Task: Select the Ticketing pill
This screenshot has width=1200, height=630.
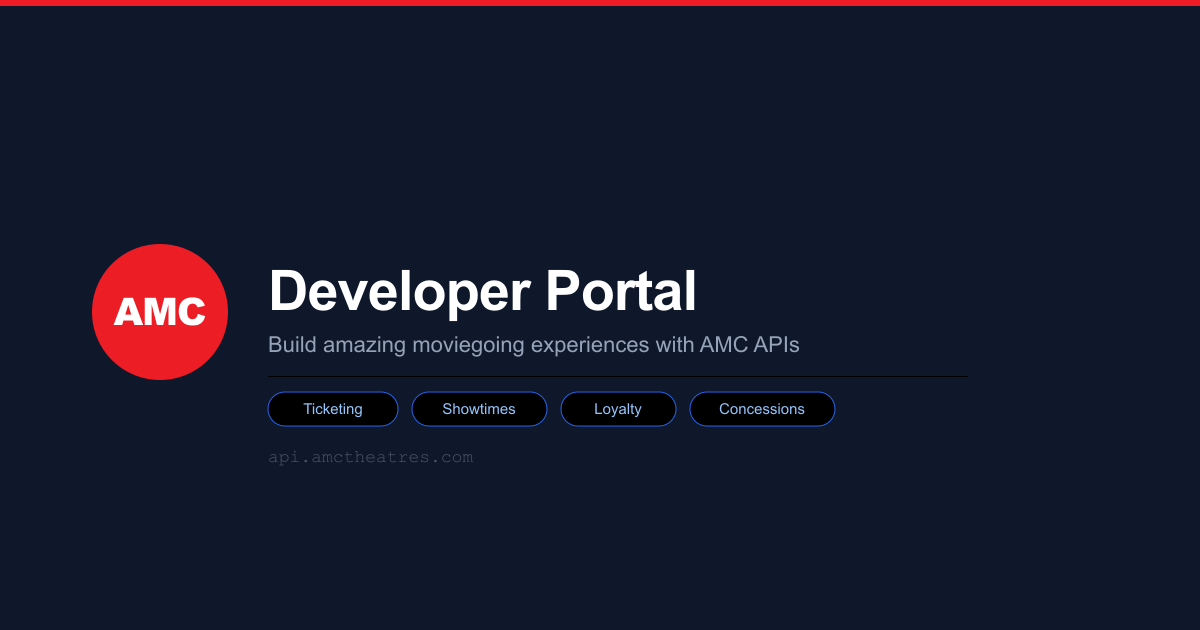Action: (333, 409)
